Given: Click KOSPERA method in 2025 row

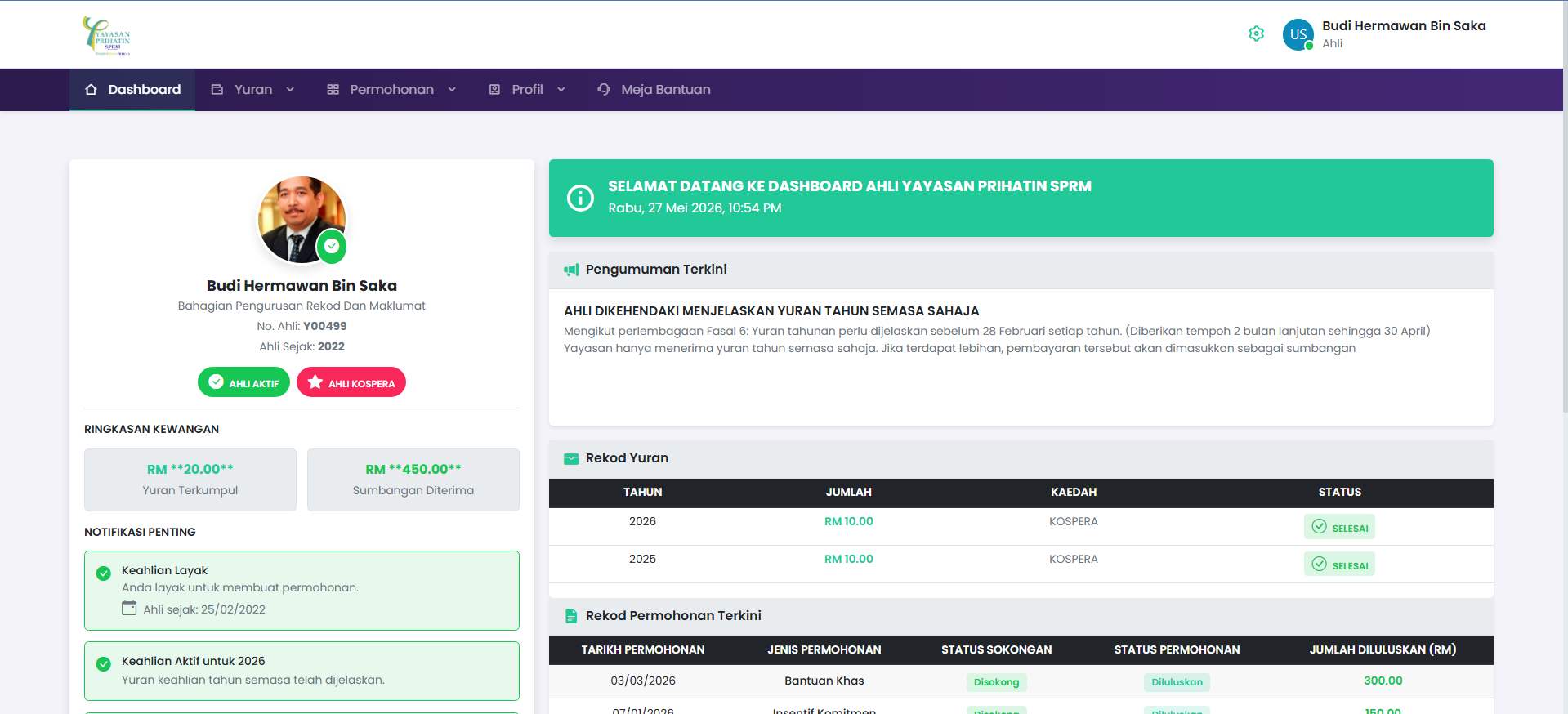Looking at the screenshot, I should click(1074, 559).
